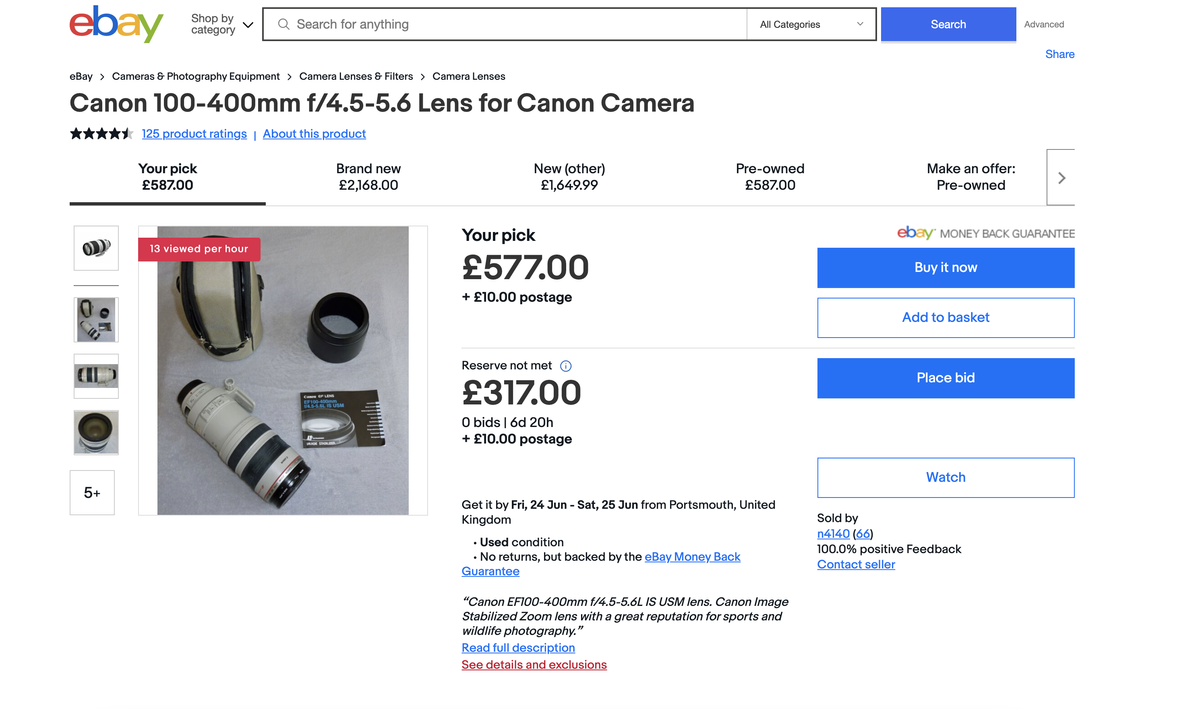Click the right arrow to see more offers

(x=1061, y=177)
